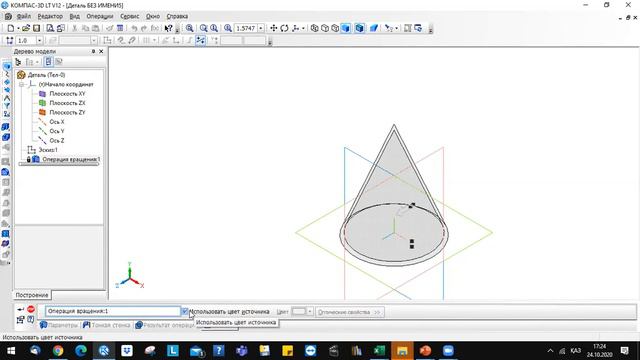Screen dimensions: 640x360
Task: Open the Windows Start menu
Action: coord(11,351)
